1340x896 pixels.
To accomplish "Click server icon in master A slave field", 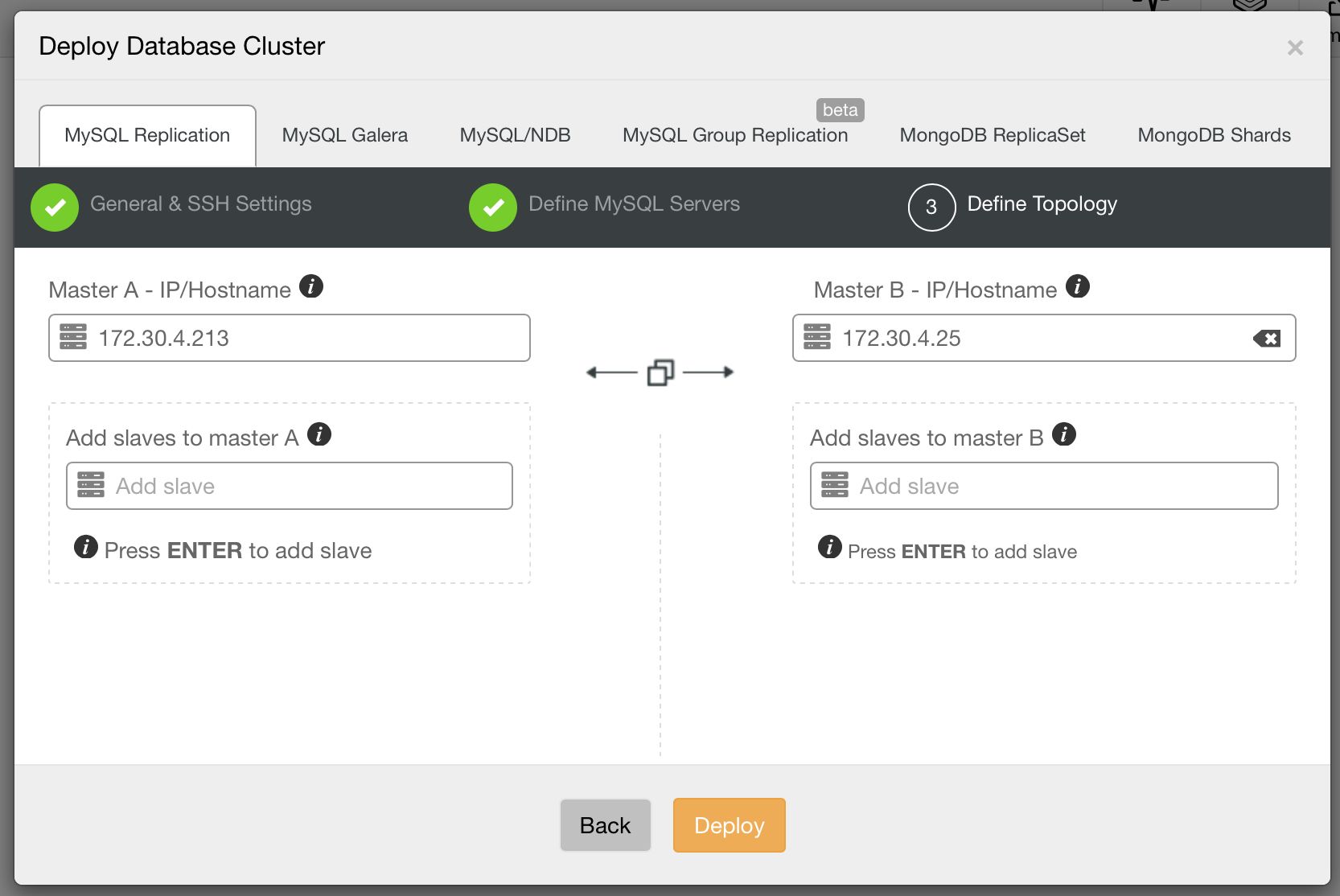I will [91, 485].
